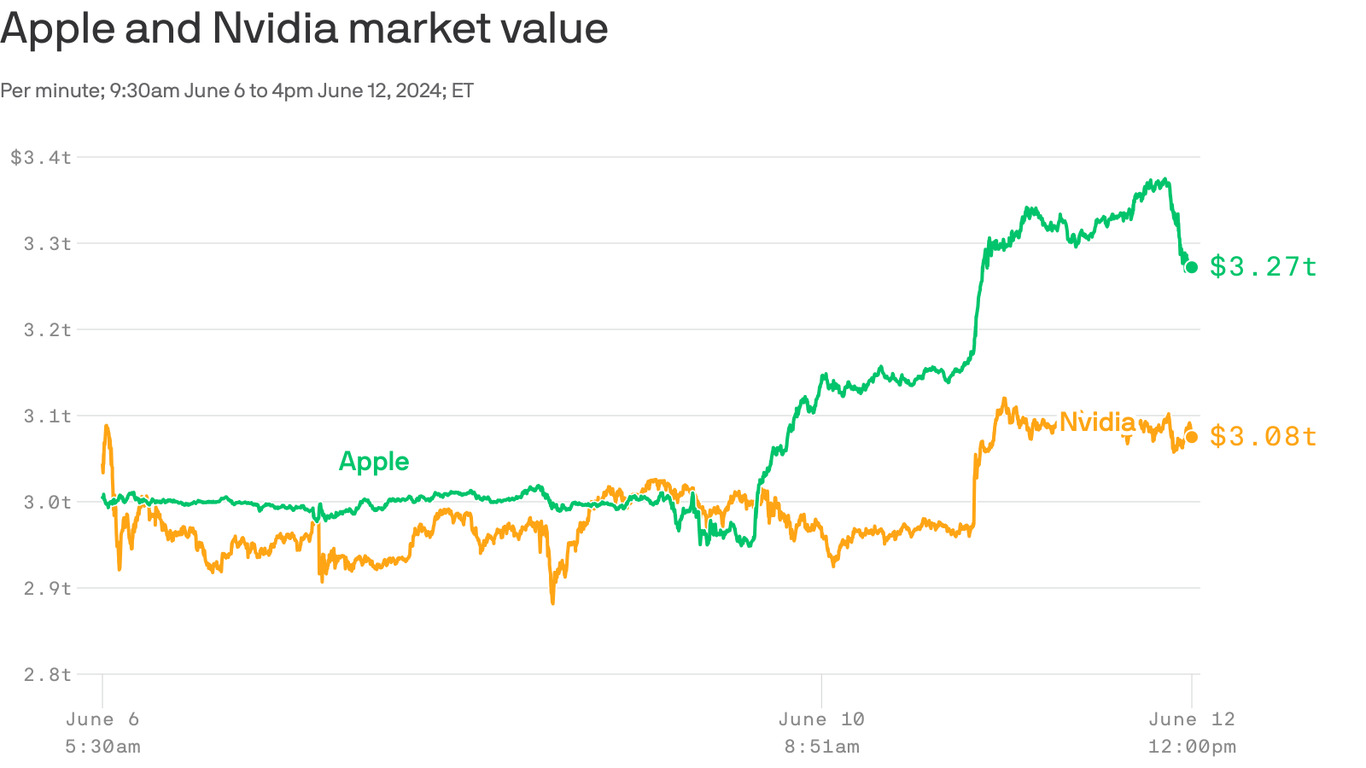Click the "June 10" x-axis date label
1366x768 pixels.
(x=821, y=719)
